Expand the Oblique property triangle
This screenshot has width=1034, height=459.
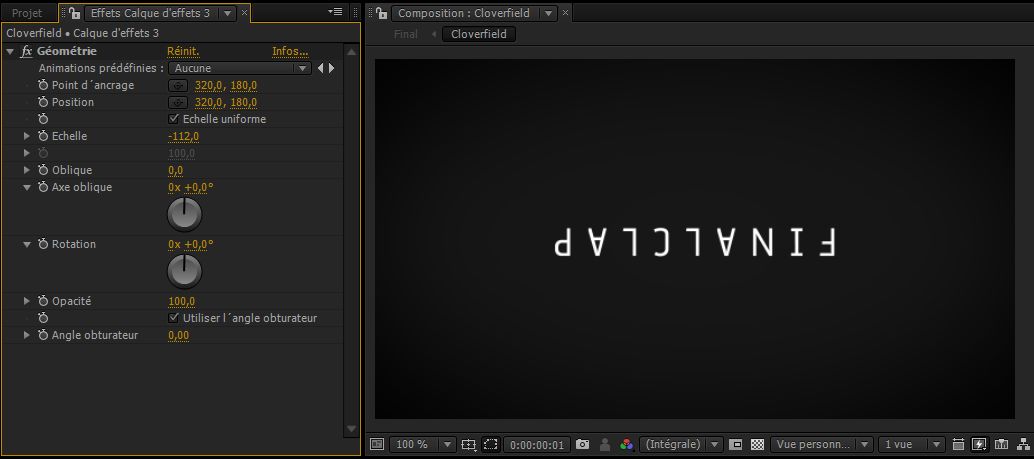point(27,170)
